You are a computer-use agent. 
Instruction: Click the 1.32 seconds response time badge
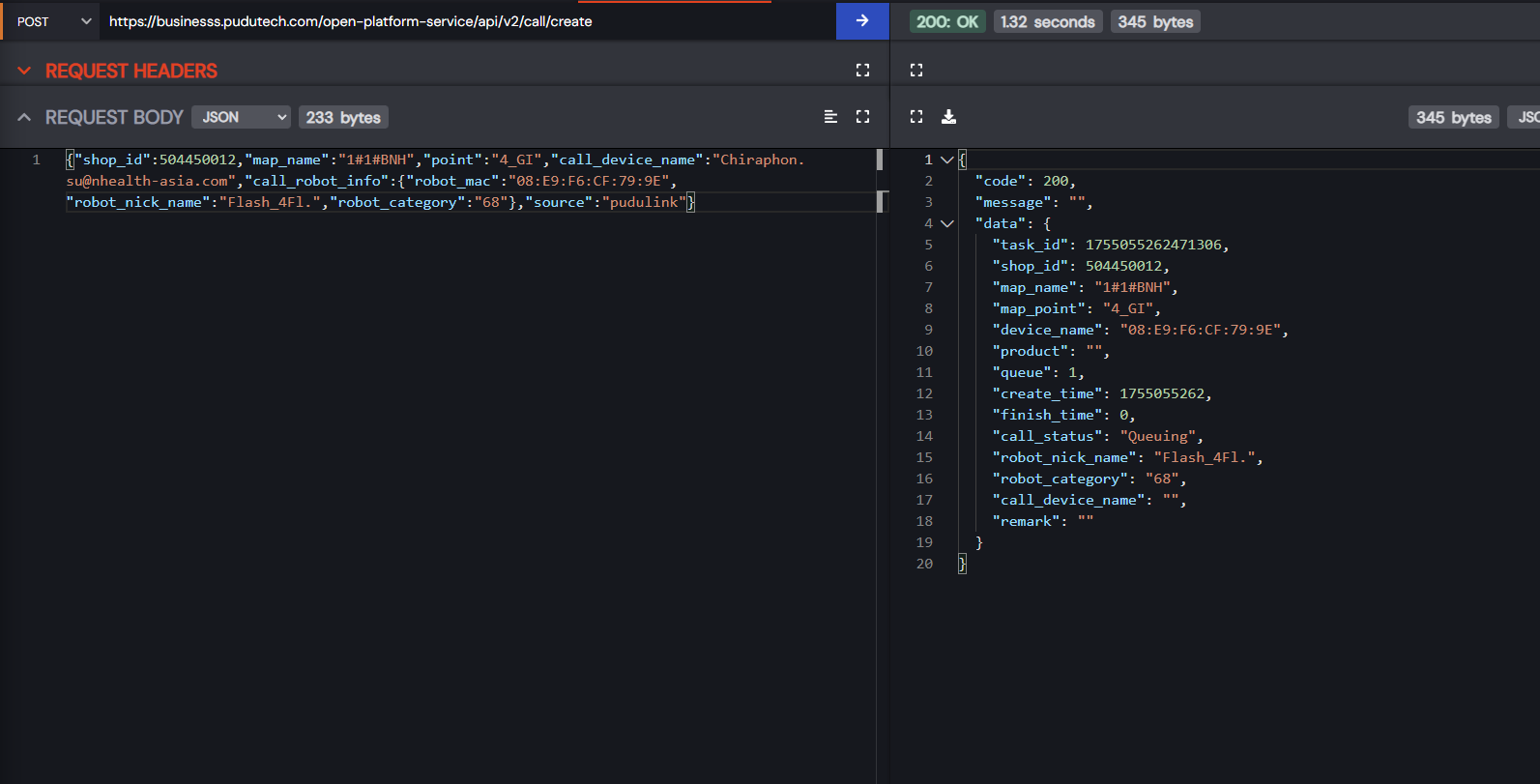point(1047,21)
